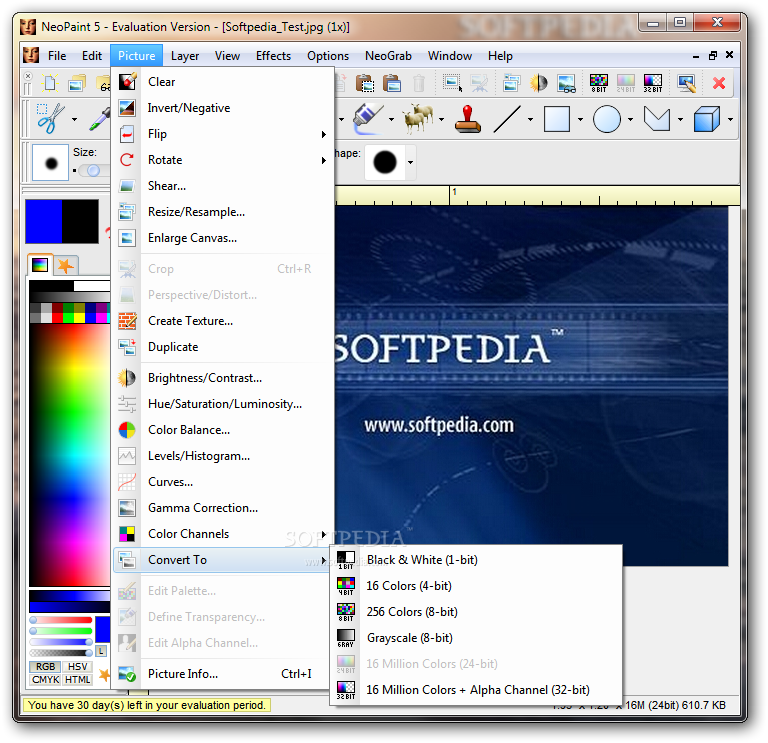Expand the Flip submenu arrow
Viewport: 768px width, 743px height.
(x=323, y=134)
